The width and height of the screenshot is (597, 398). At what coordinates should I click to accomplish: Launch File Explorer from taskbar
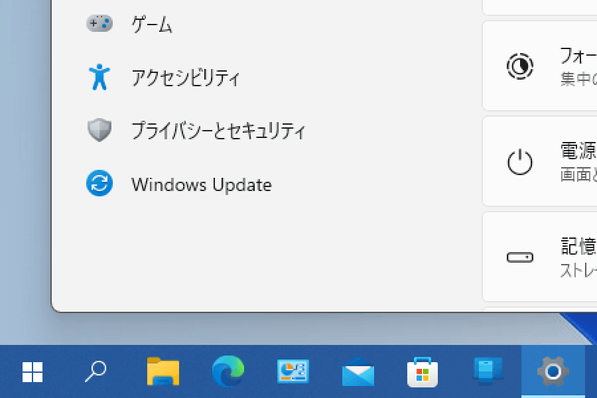click(163, 372)
